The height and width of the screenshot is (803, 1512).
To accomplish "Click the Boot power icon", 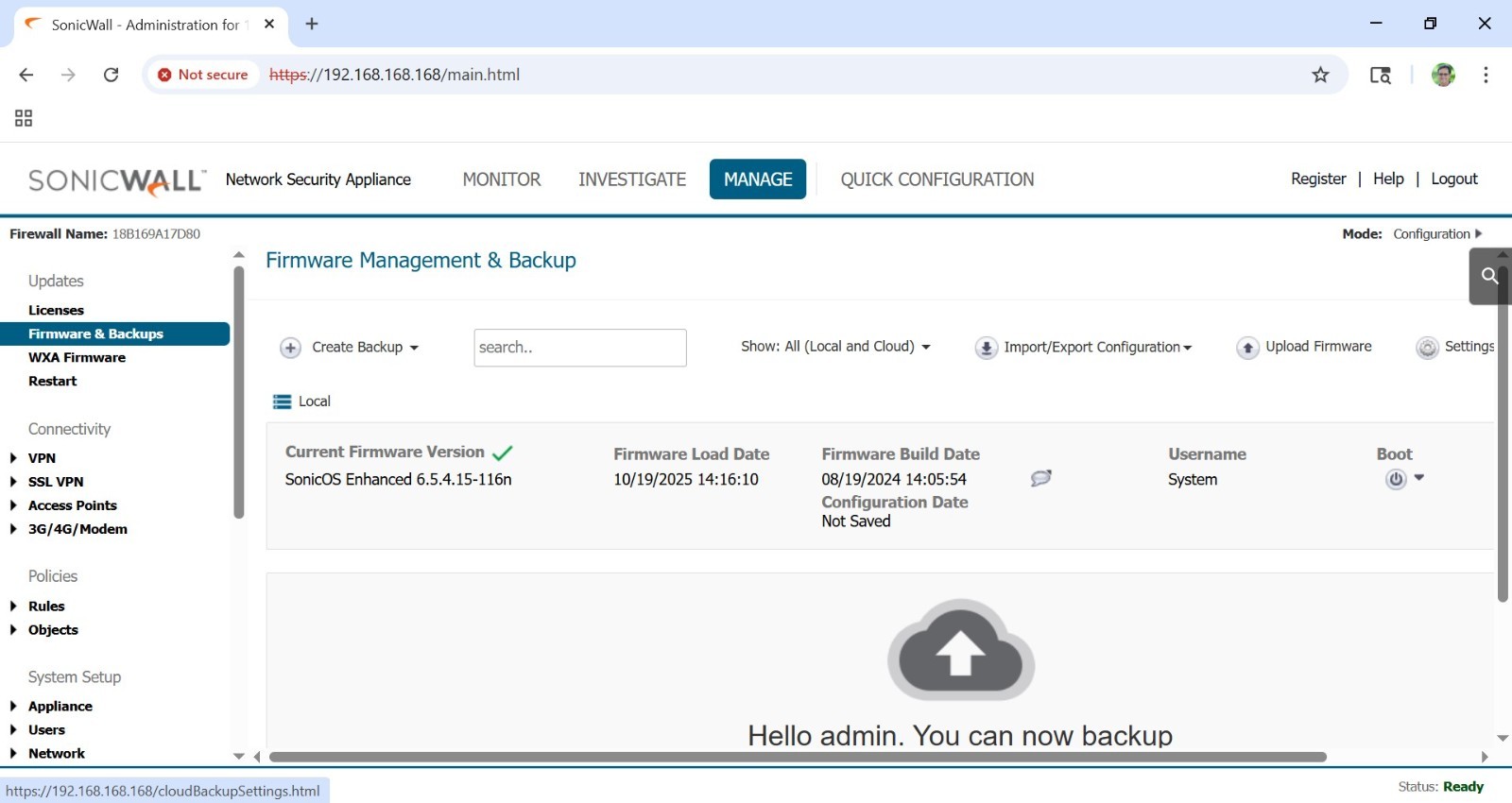I will point(1396,479).
